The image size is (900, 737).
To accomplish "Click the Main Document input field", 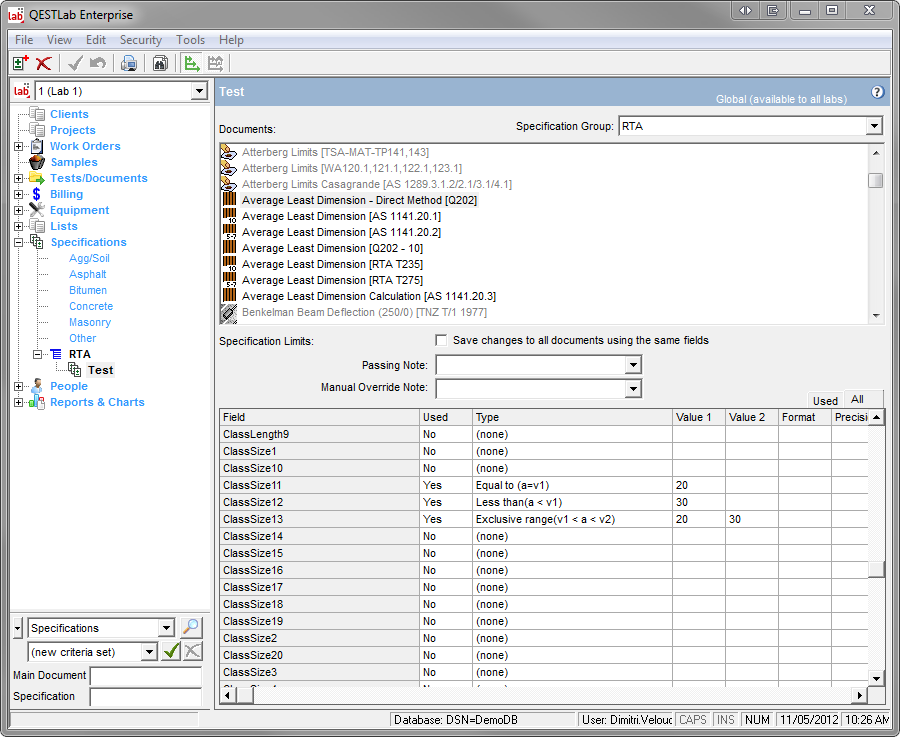I will (x=145, y=676).
